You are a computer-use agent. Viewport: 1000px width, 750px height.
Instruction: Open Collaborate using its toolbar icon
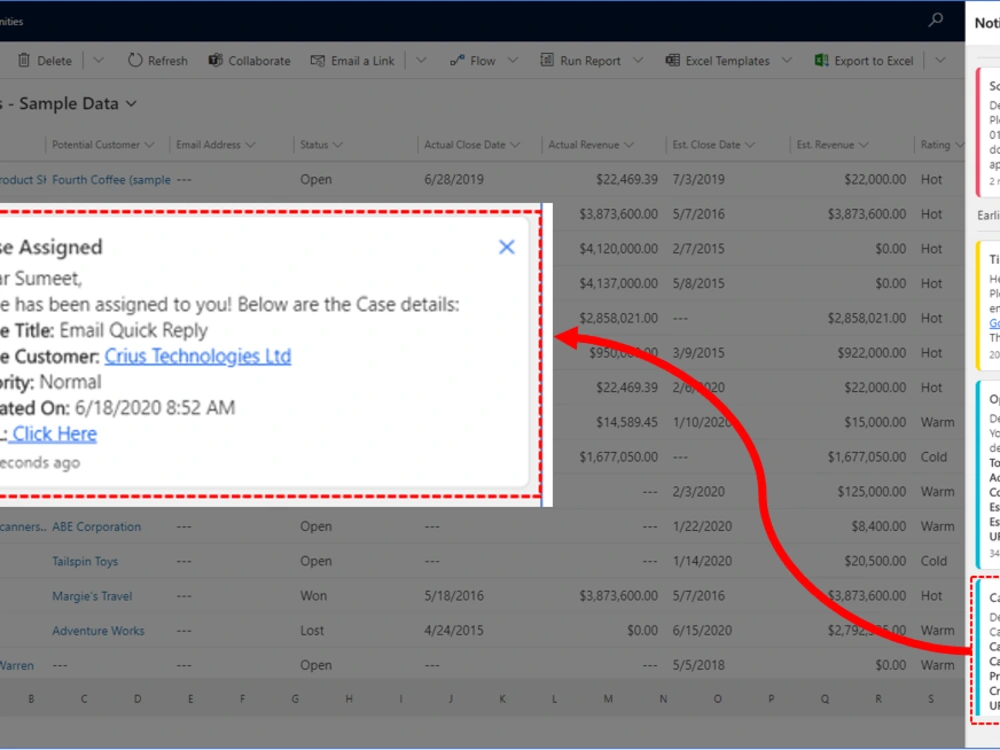[214, 60]
